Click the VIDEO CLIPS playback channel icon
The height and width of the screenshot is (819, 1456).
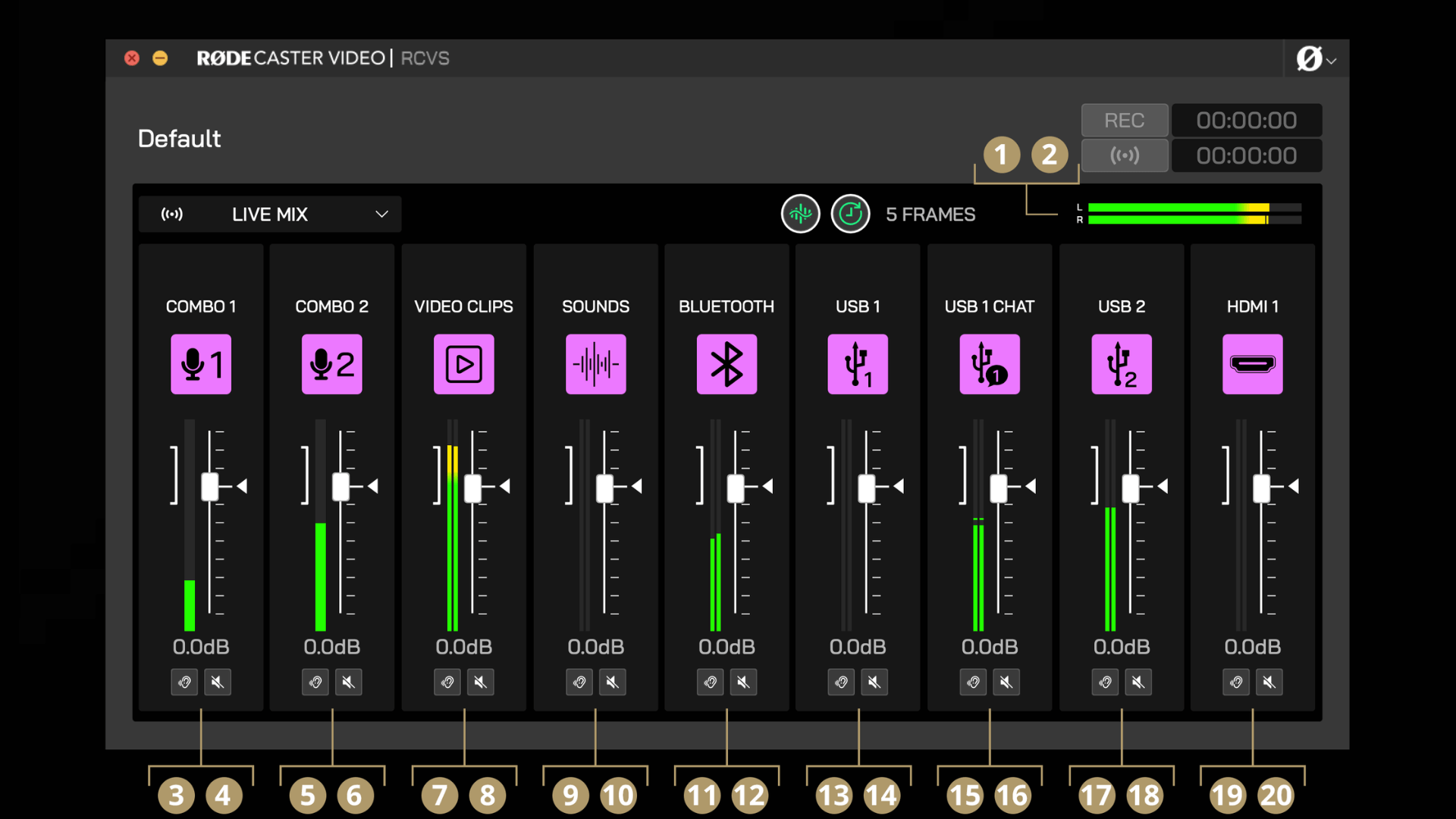tap(463, 364)
